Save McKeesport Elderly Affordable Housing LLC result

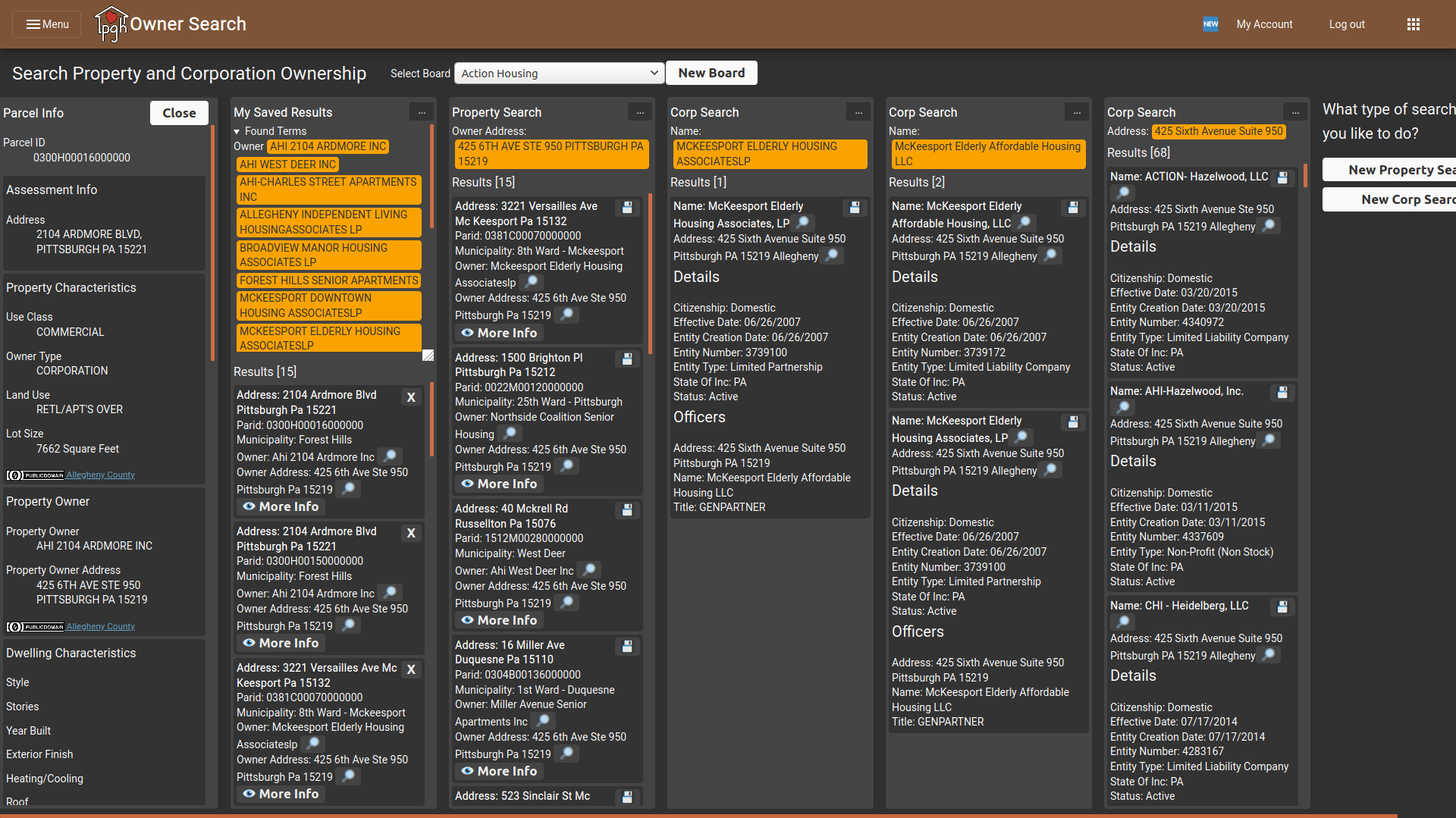point(1073,208)
